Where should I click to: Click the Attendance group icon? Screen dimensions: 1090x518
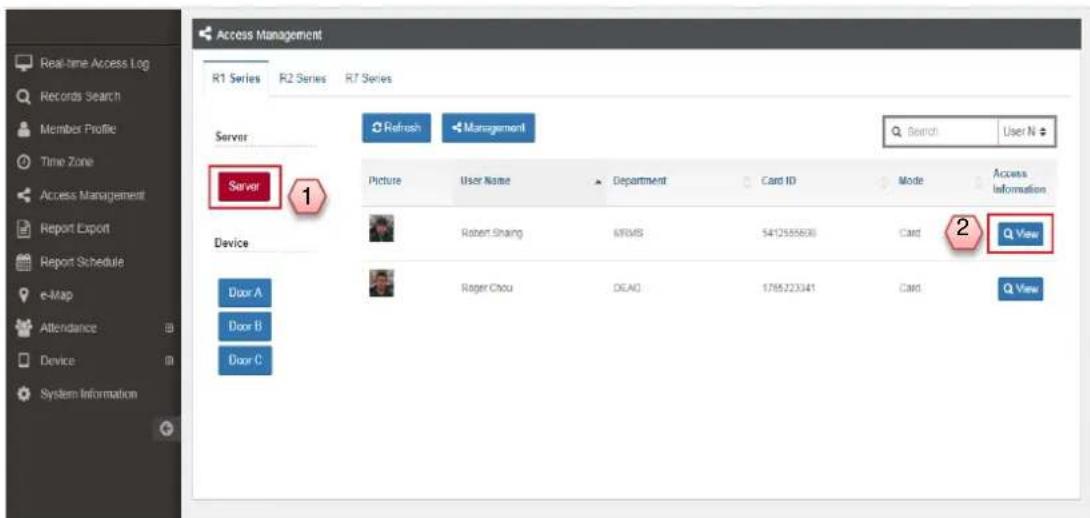click(22, 327)
